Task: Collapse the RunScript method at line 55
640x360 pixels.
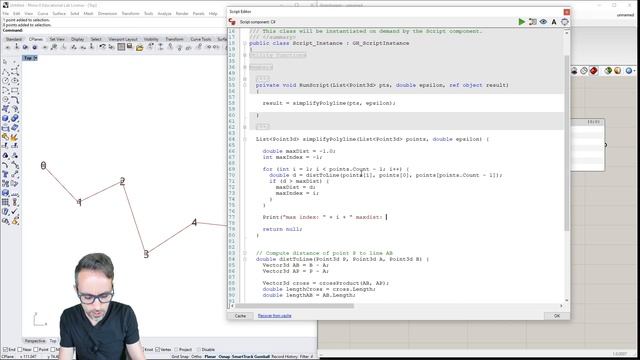Action: pos(244,85)
